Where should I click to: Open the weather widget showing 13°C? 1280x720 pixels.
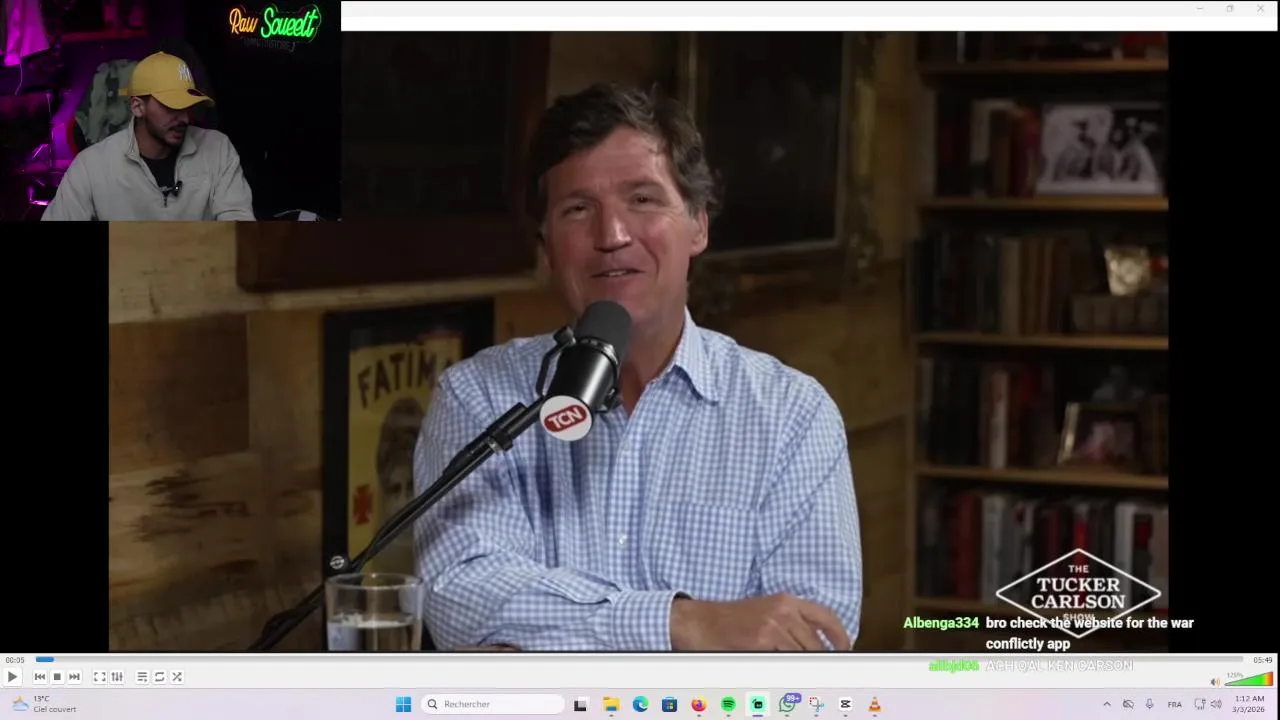tap(43, 704)
